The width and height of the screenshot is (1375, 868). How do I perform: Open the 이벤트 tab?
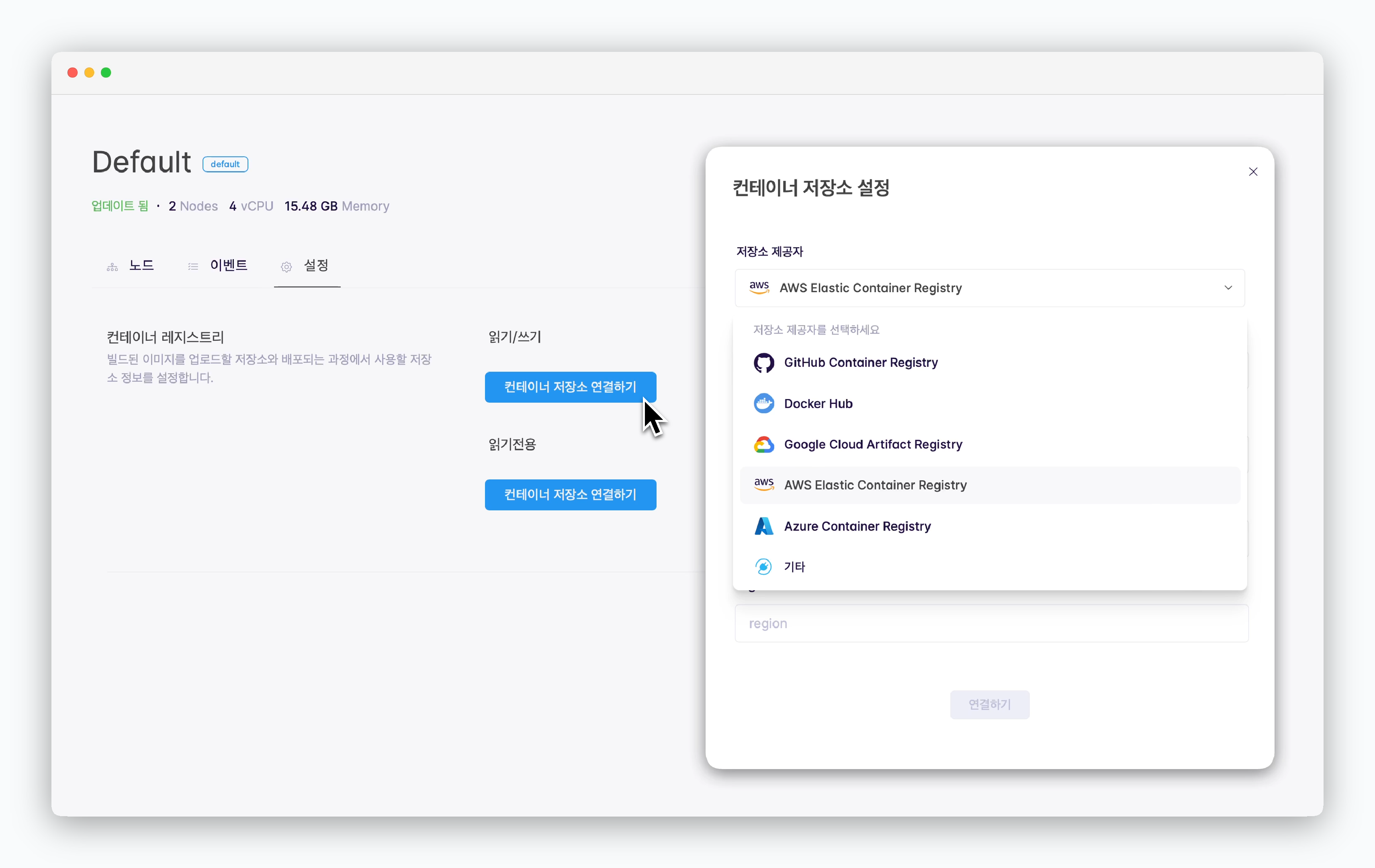[217, 266]
